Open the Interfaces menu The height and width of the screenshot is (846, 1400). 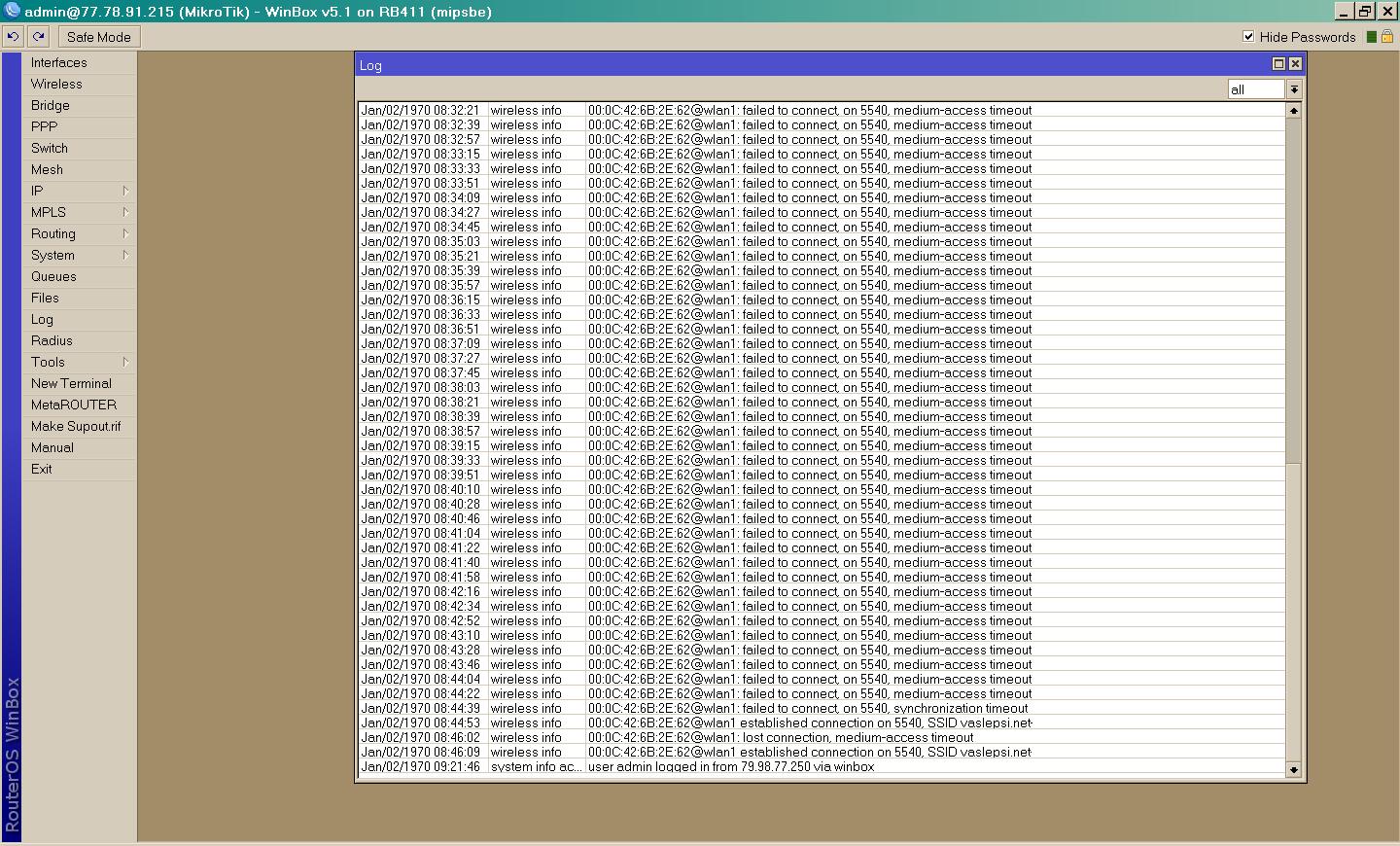(58, 62)
